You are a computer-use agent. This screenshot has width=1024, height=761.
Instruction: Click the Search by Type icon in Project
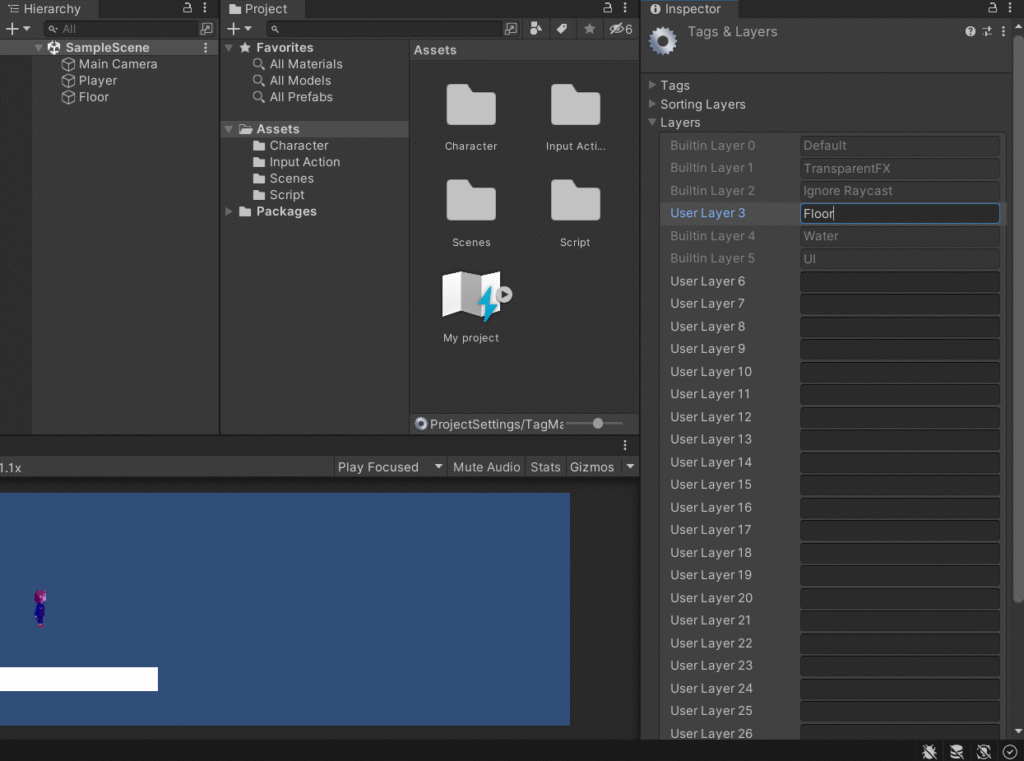(536, 29)
